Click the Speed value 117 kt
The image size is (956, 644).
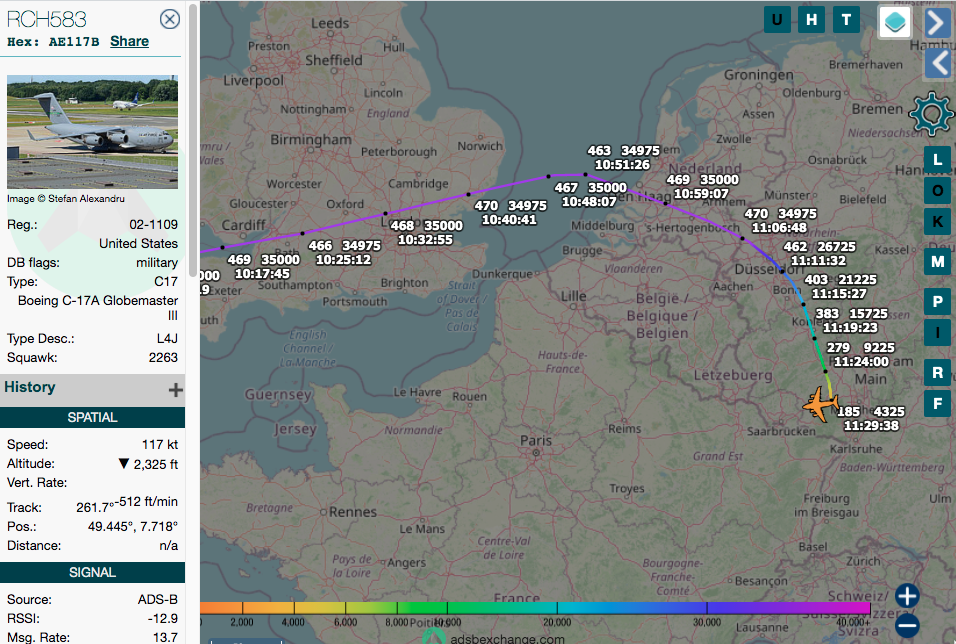160,445
